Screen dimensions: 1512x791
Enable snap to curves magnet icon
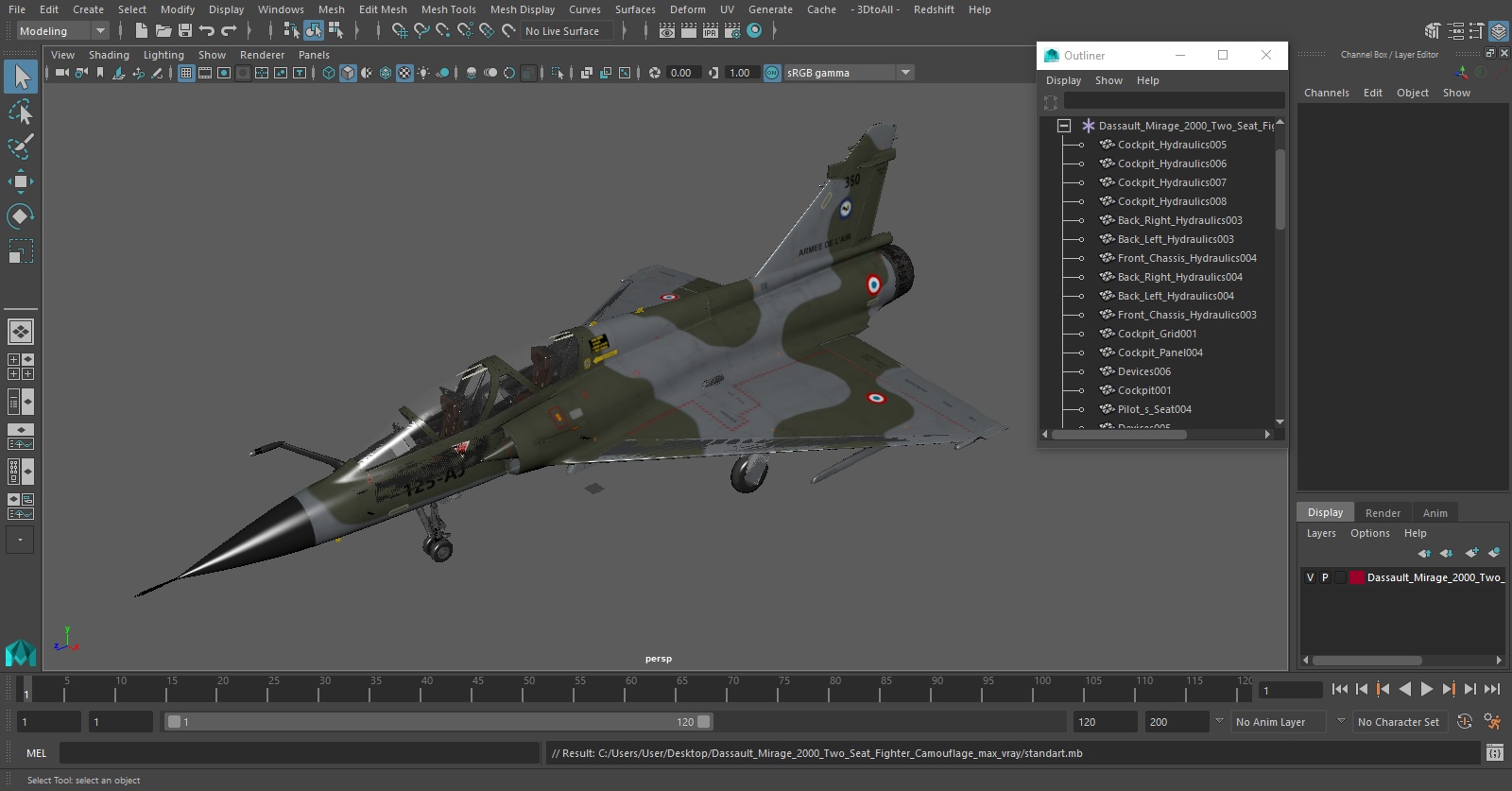pyautogui.click(x=421, y=31)
